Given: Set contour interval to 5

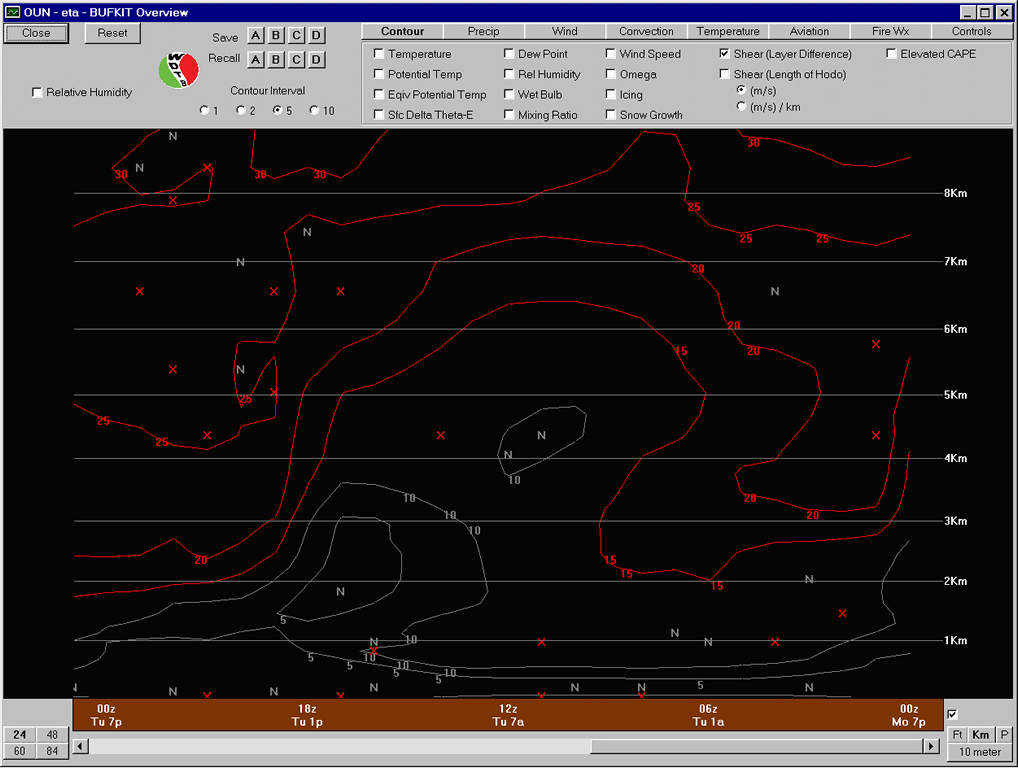Looking at the screenshot, I should [x=278, y=110].
